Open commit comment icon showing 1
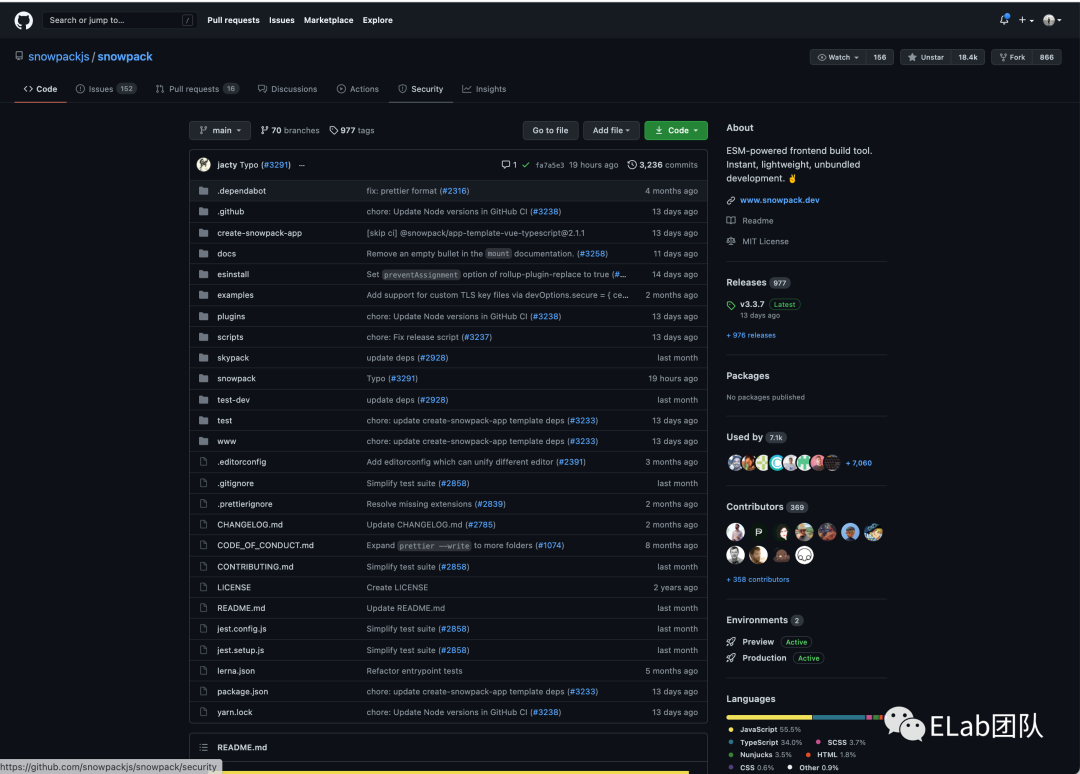The height and width of the screenshot is (774, 1080). tap(509, 165)
